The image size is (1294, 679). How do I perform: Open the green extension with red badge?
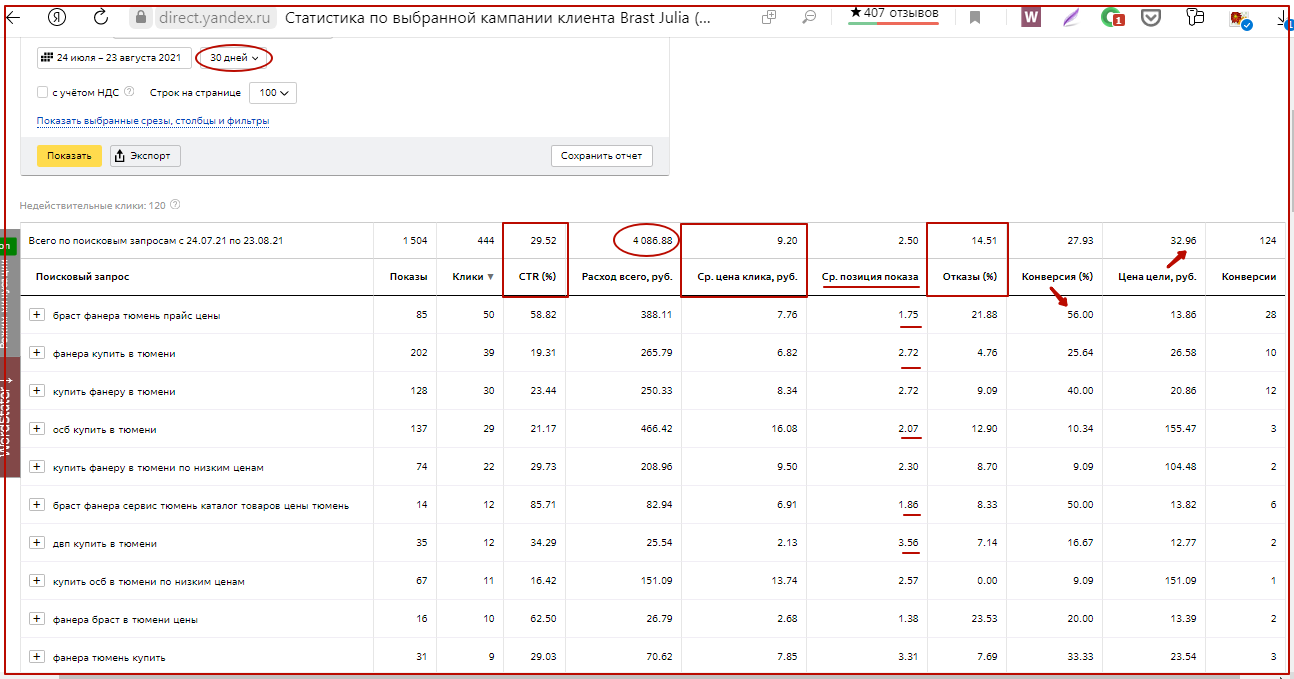click(x=1111, y=18)
